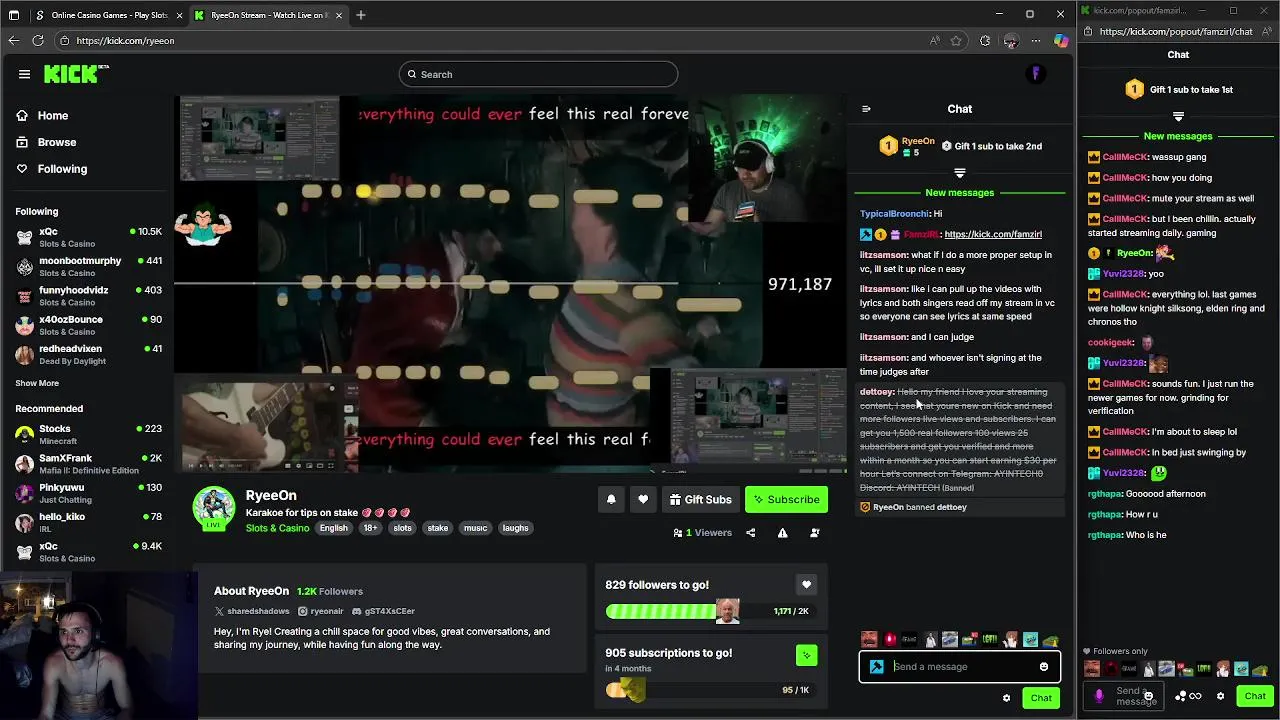The height and width of the screenshot is (720, 1280).
Task: Open redheadvixen channel in sidebar
Action: tap(89, 354)
